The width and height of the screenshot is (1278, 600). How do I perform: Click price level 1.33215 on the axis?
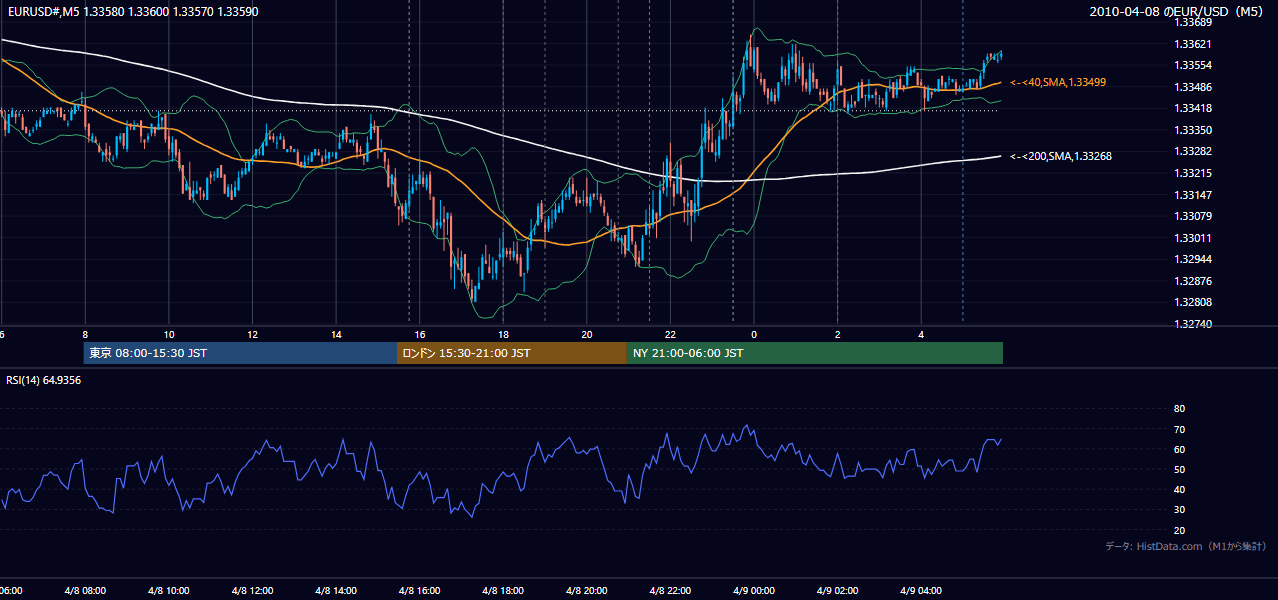(x=1193, y=173)
